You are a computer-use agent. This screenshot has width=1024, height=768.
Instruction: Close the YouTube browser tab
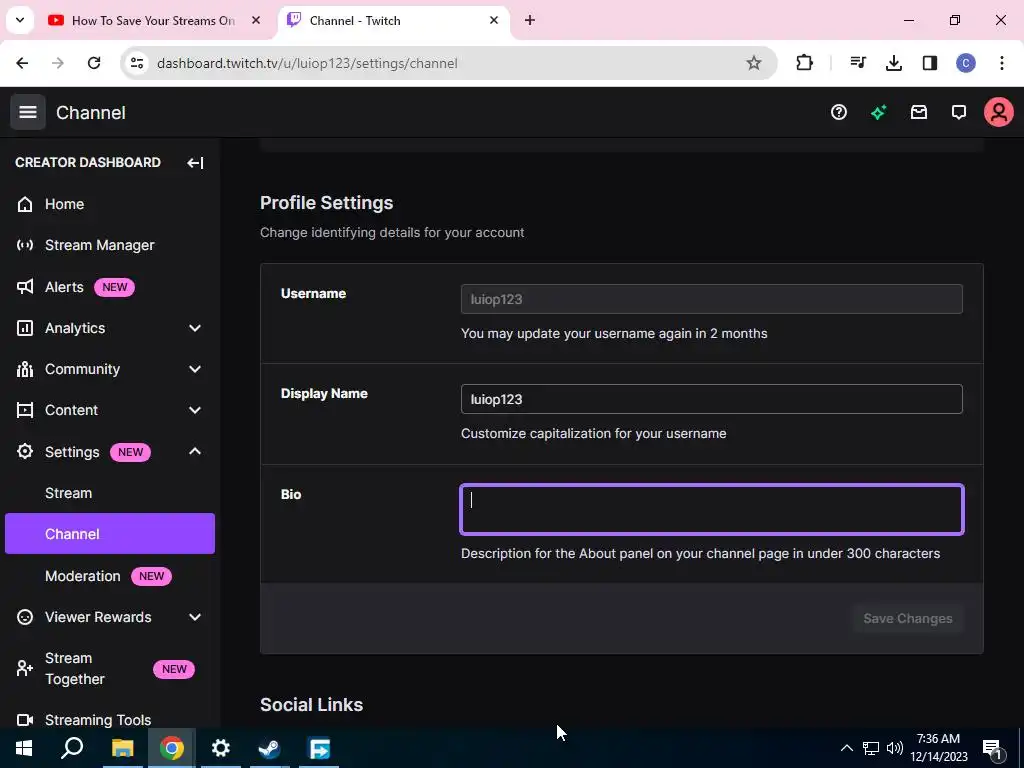256,21
